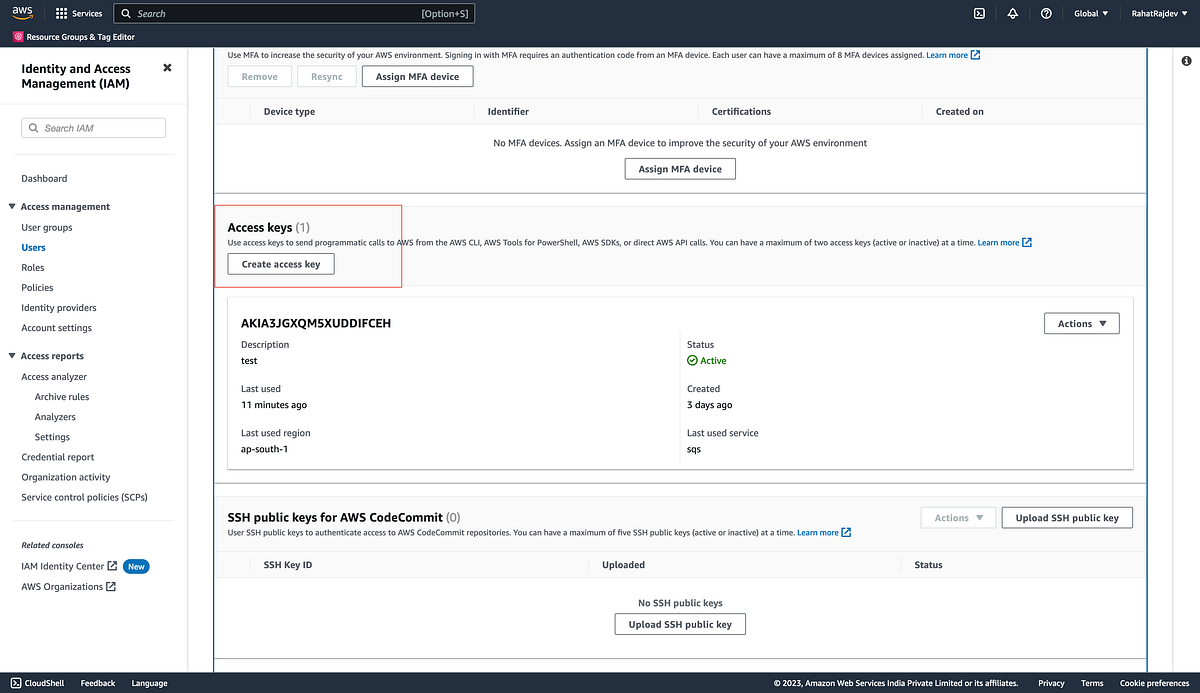Open the Actions dropdown for the access key
The height and width of the screenshot is (693, 1200).
[x=1081, y=323]
